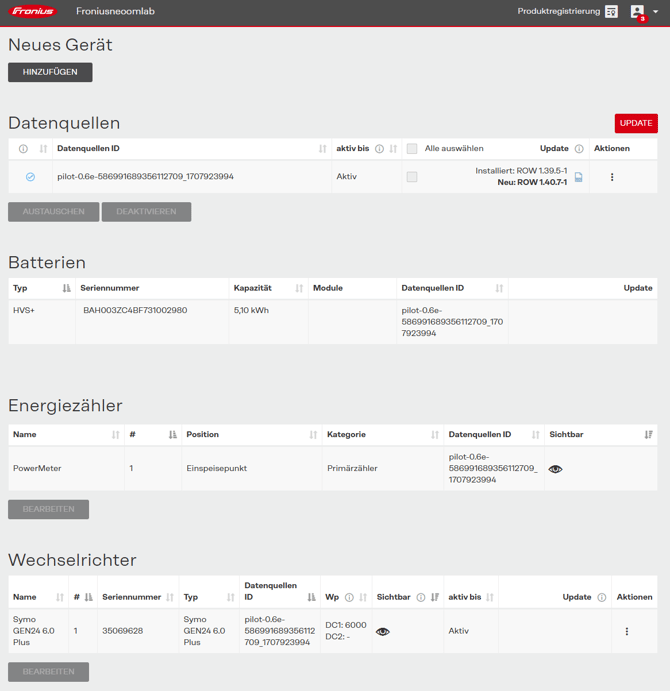This screenshot has width=670, height=691.
Task: Open Aktionen three-dot menu for Datenquelle
Action: click(x=612, y=177)
